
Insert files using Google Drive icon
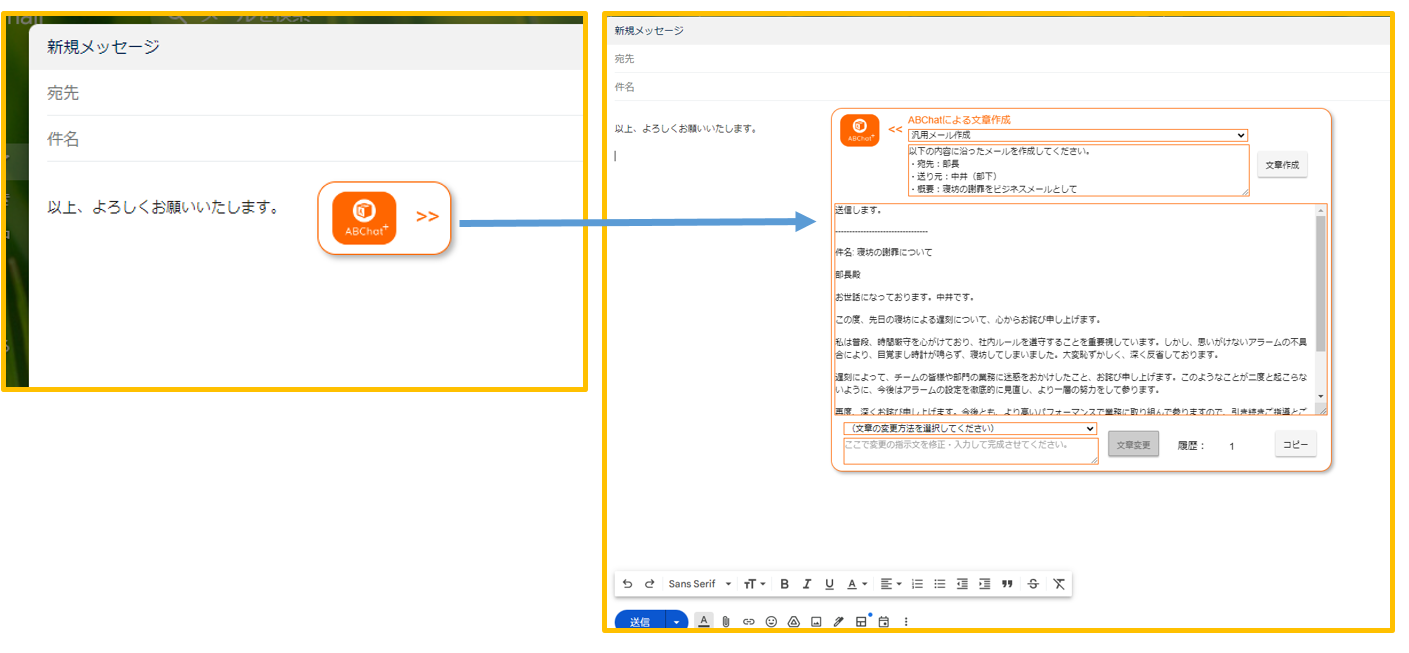pos(793,621)
